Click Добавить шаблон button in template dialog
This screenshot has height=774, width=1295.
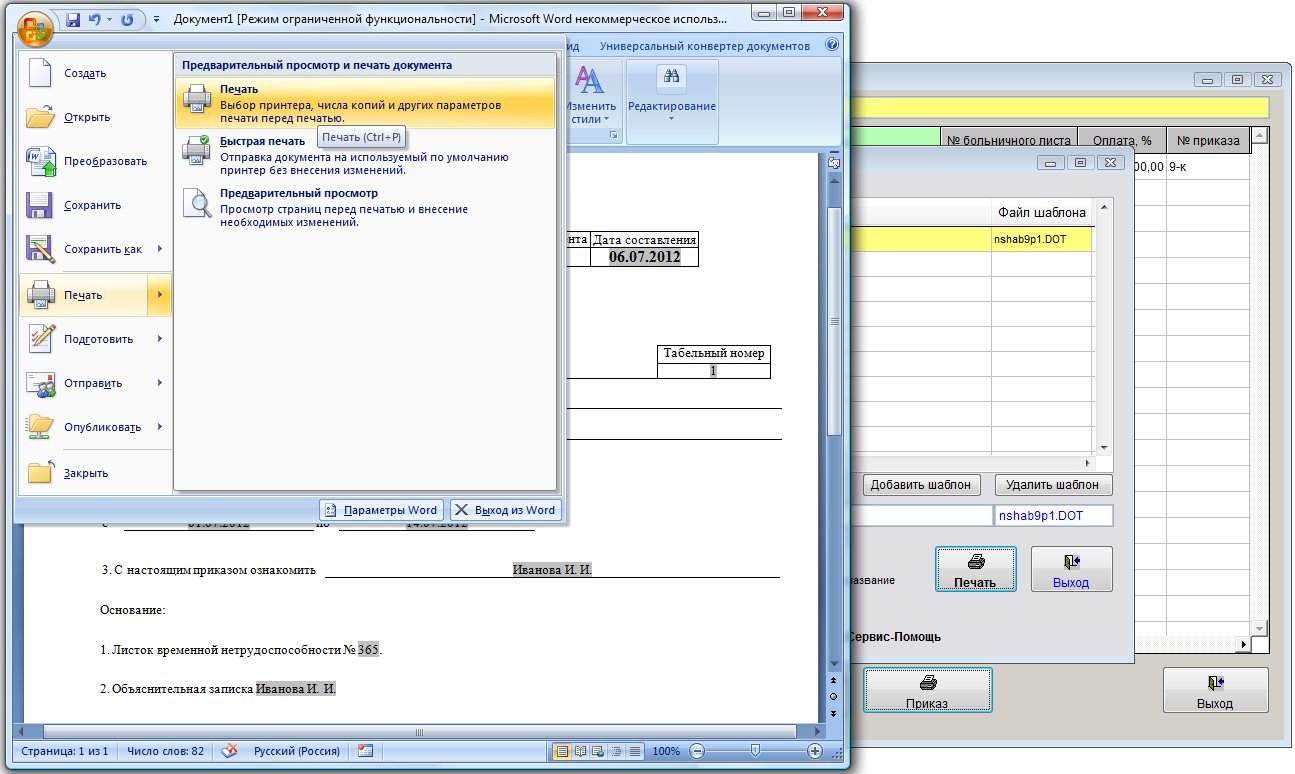click(921, 485)
